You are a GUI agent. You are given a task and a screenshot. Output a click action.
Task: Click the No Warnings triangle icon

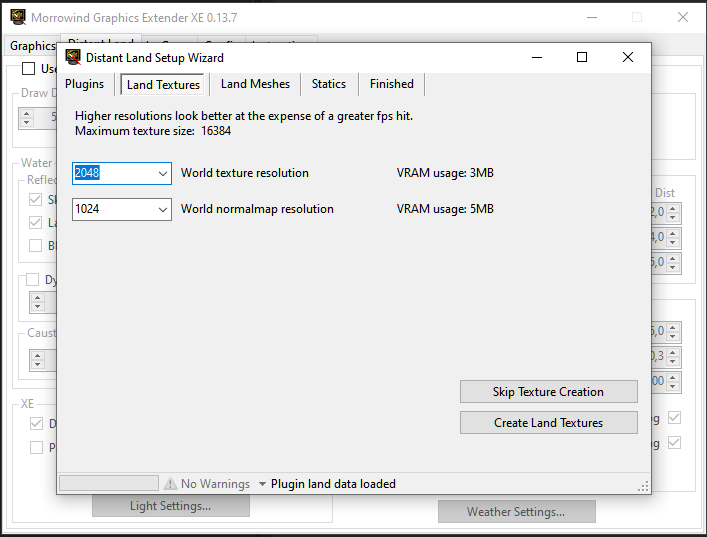pyautogui.click(x=170, y=484)
